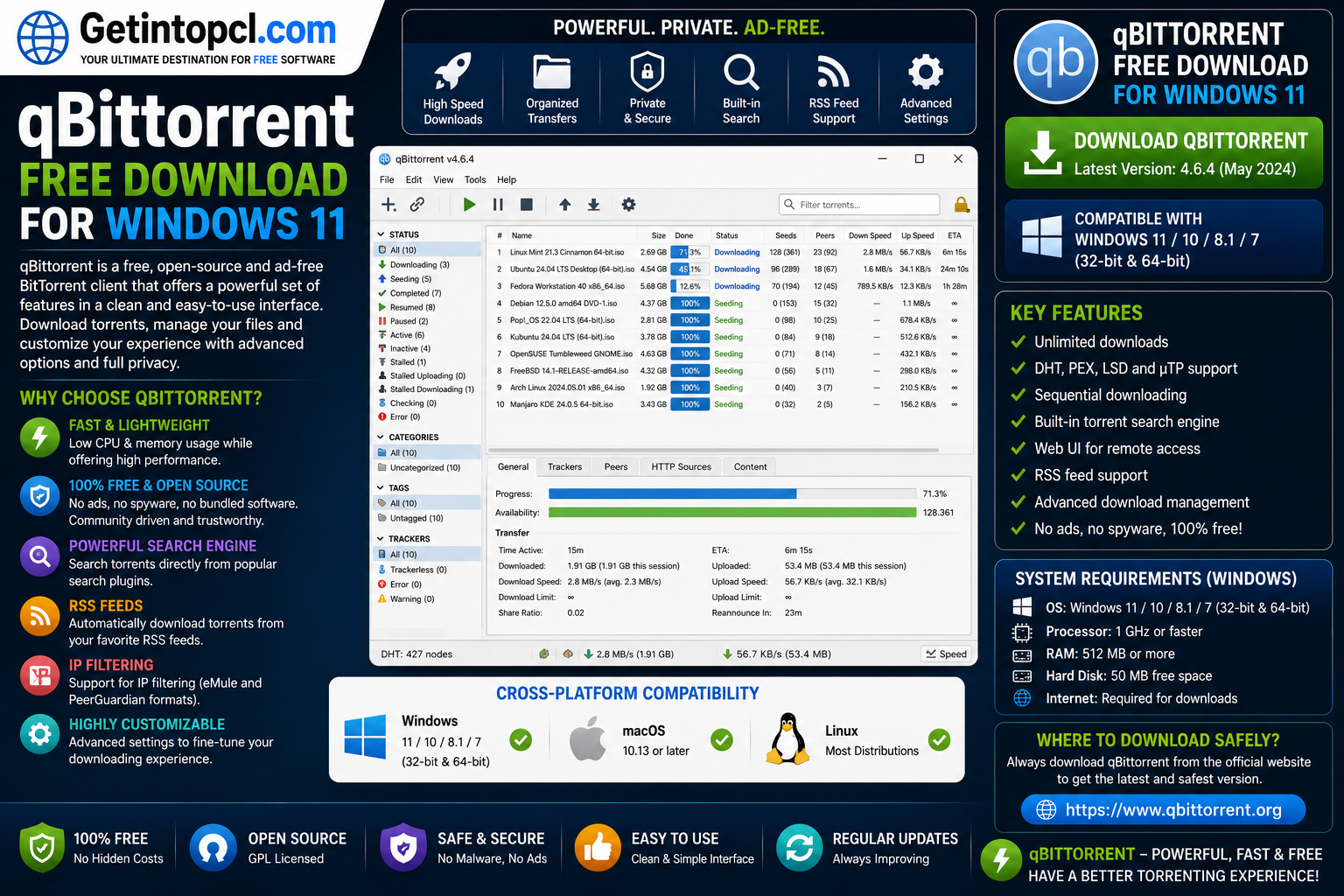Click the green Resume play toolbar icon
This screenshot has height=896, width=1344.
(469, 205)
